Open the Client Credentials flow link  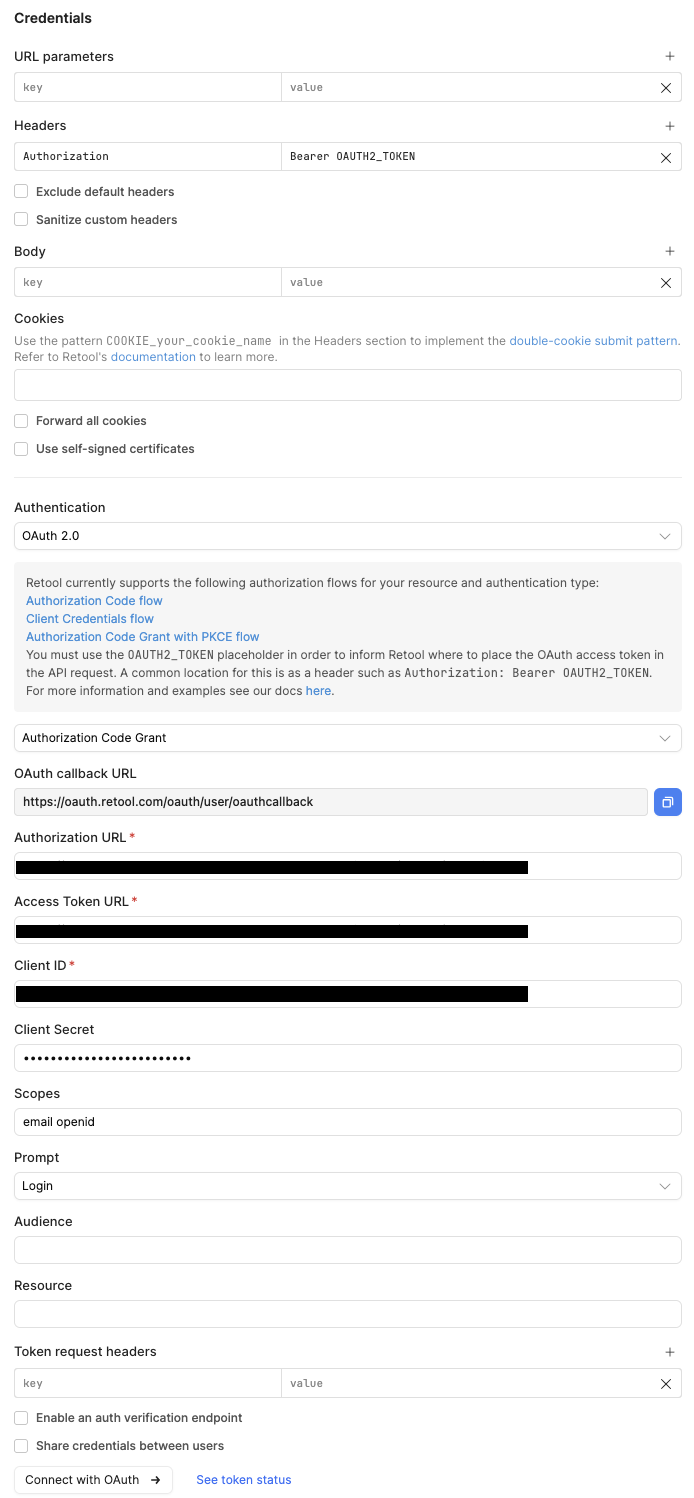pos(90,619)
